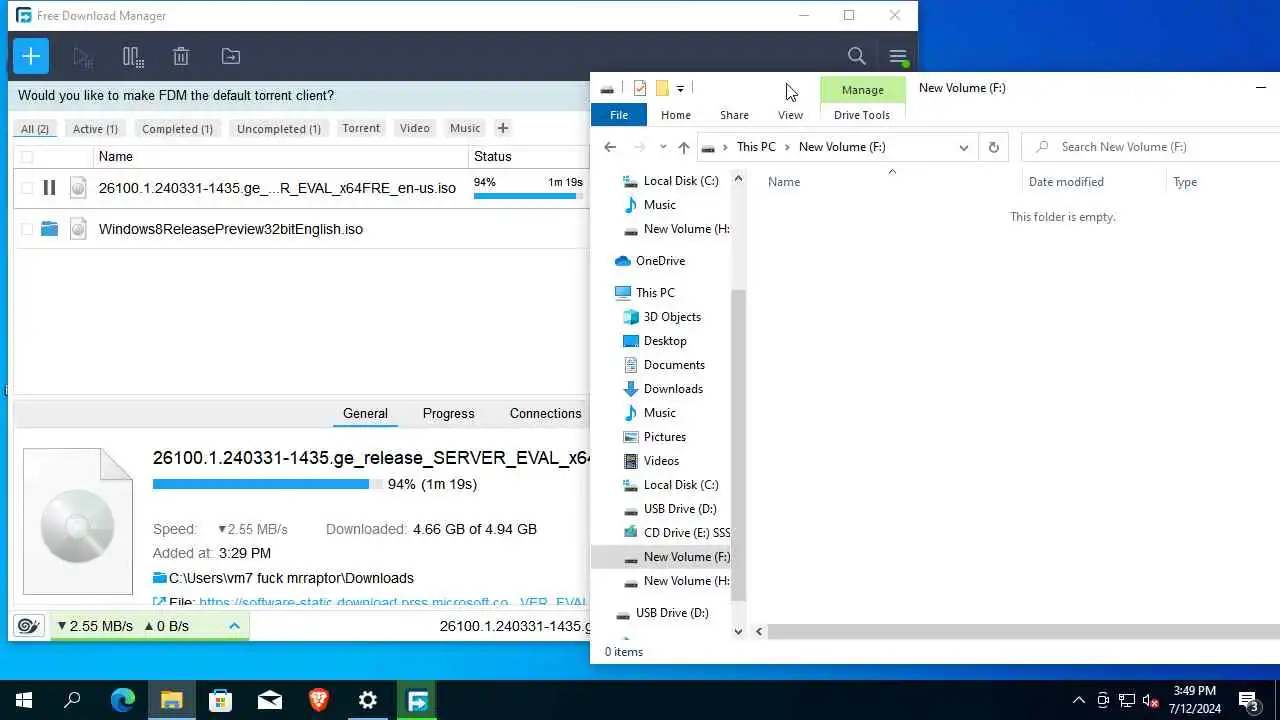Open recent locations dropdown in Explorer
This screenshot has width=1280, height=720.
(663, 147)
